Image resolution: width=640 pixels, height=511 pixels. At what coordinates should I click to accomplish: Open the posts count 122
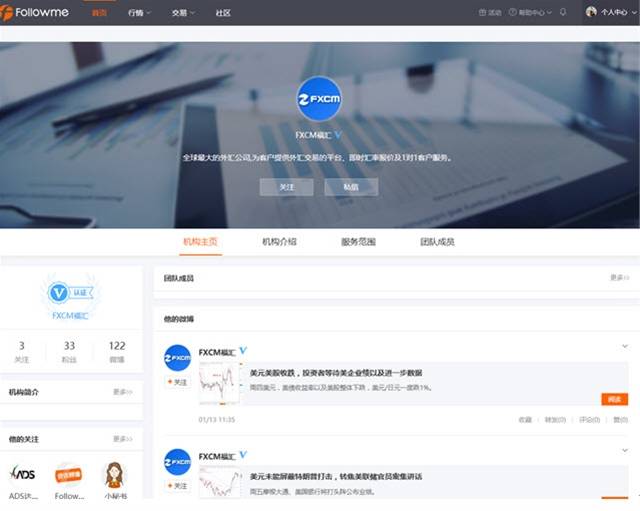point(117,352)
